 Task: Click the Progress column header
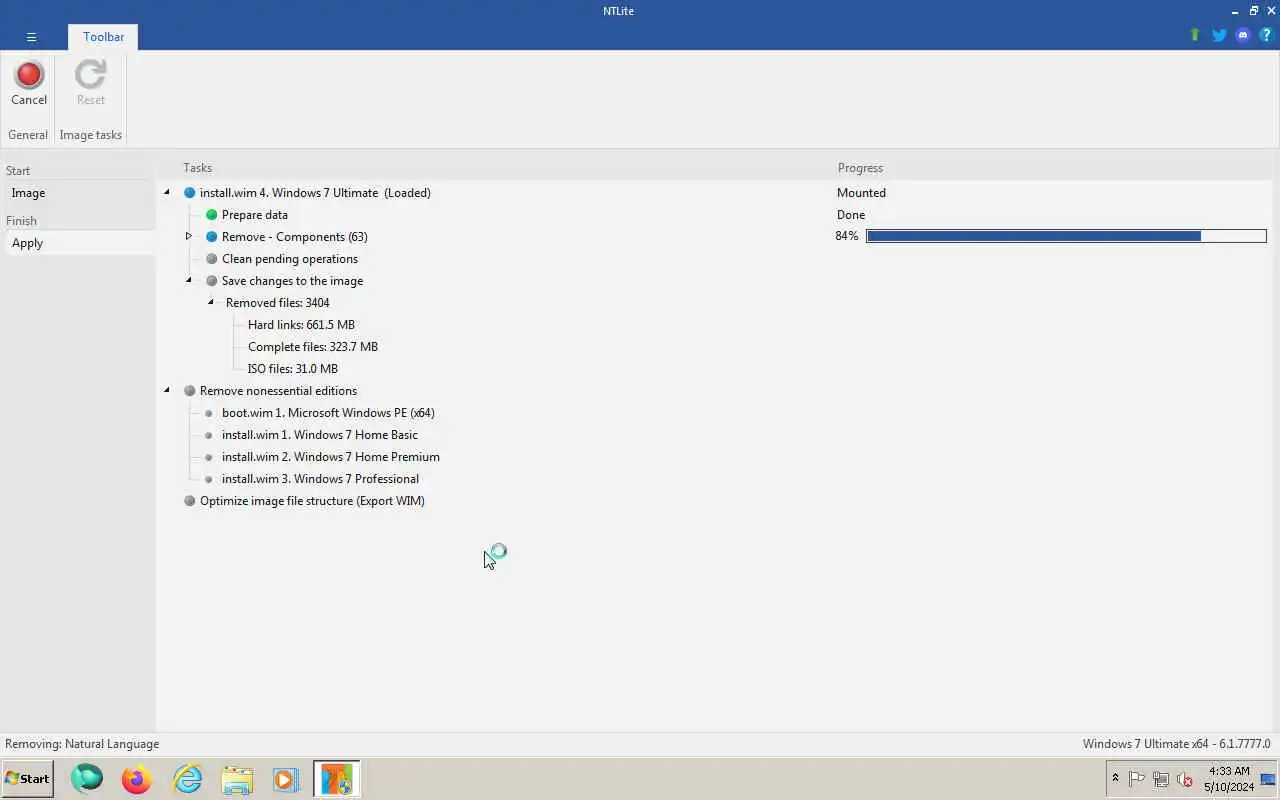pos(860,168)
